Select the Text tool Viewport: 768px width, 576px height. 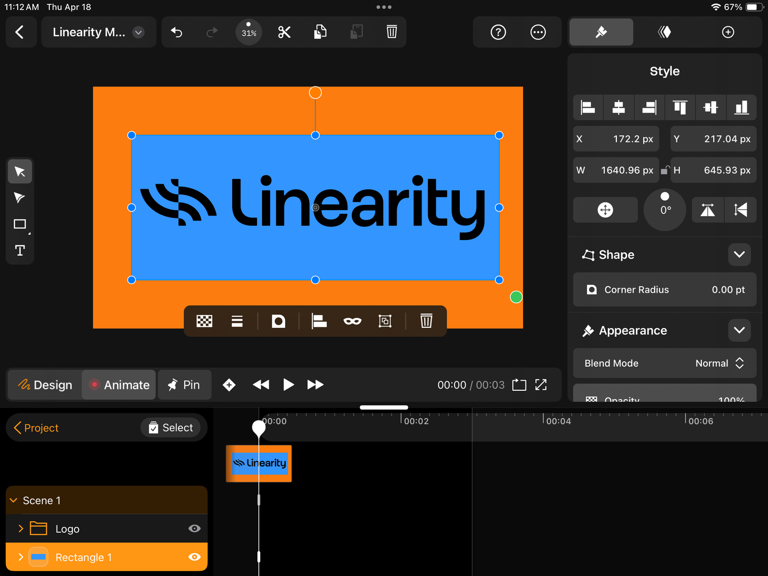(20, 251)
